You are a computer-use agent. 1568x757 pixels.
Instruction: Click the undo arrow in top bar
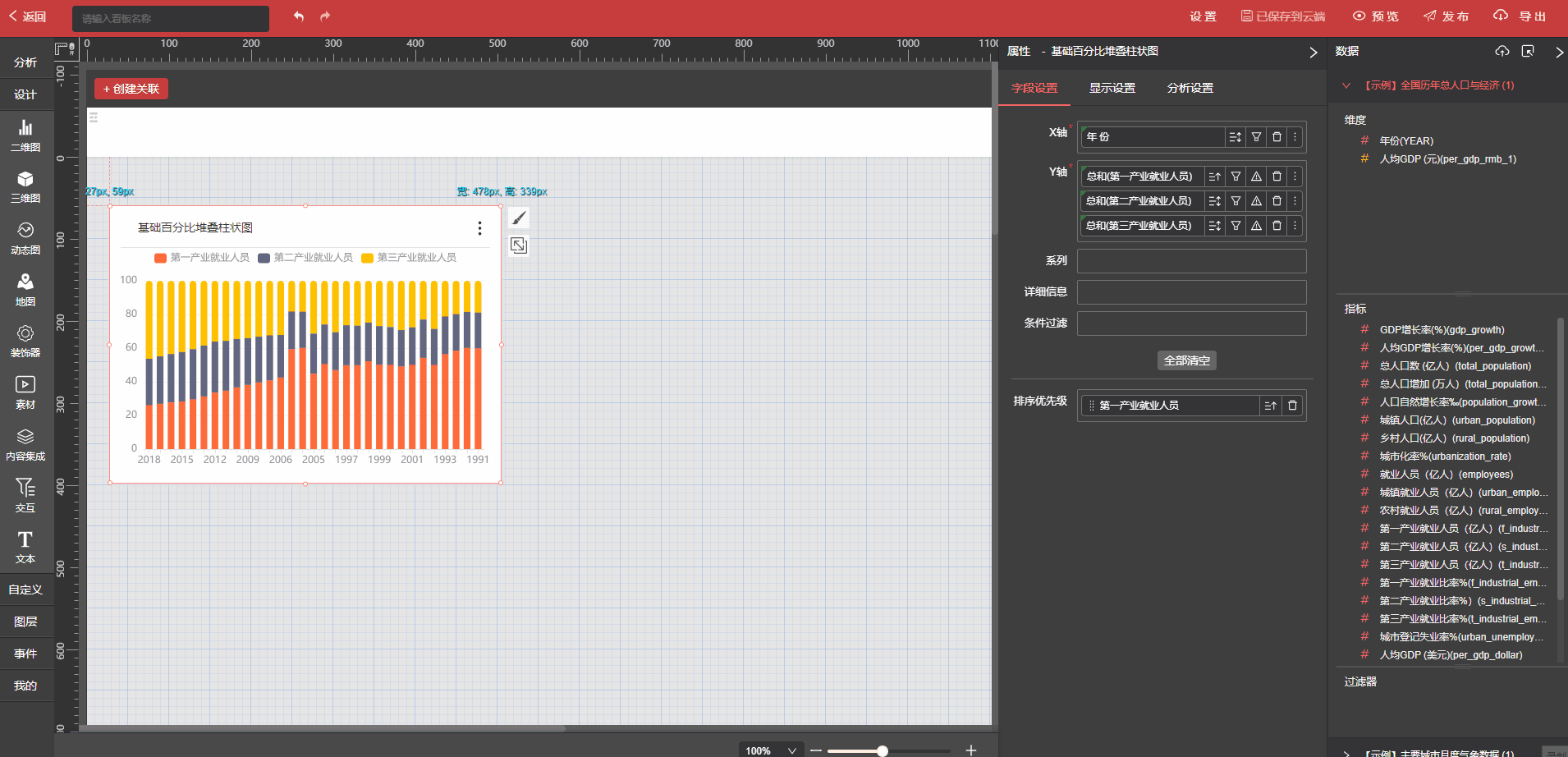pyautogui.click(x=299, y=16)
